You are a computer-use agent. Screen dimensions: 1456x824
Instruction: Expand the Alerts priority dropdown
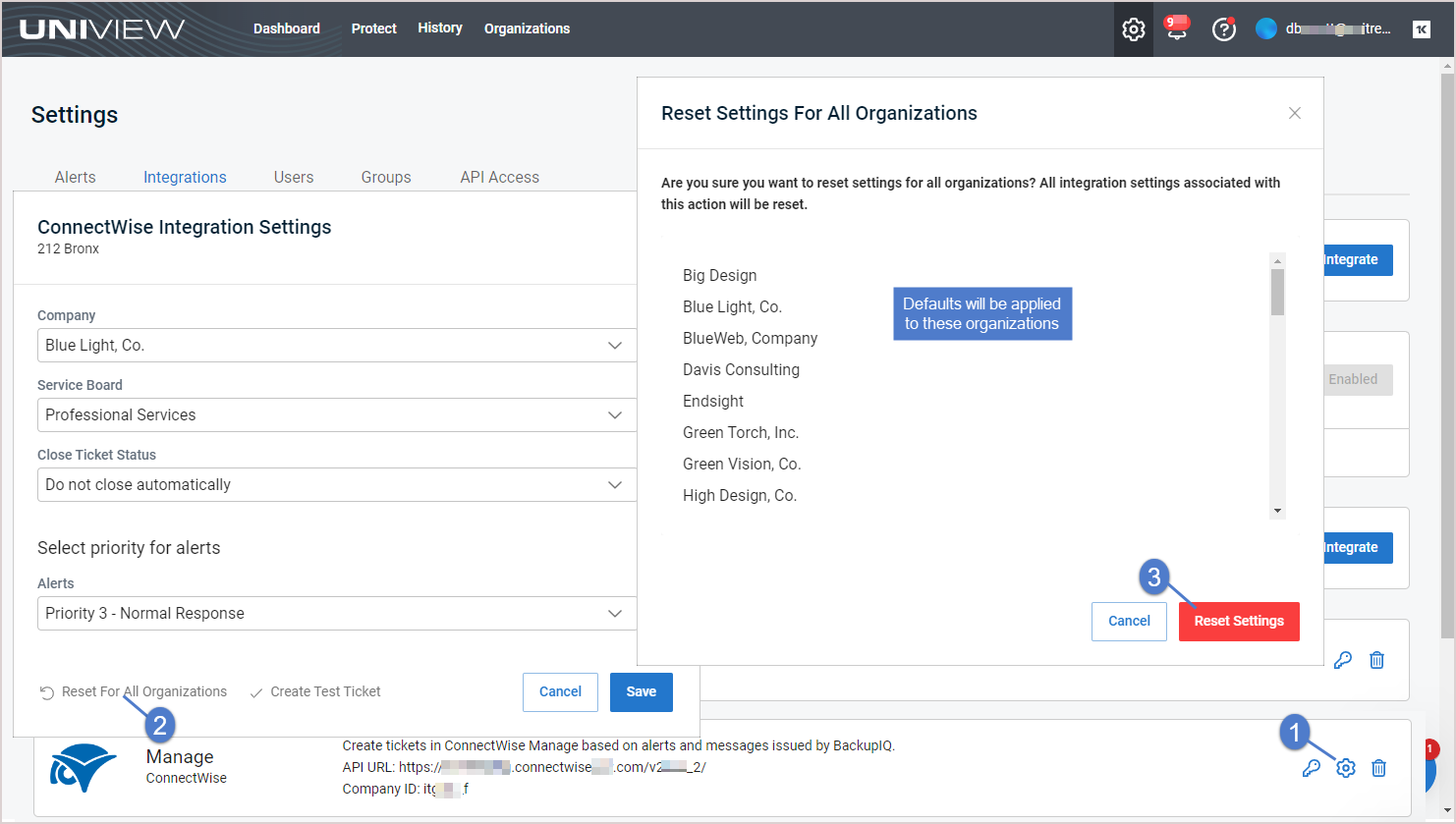tap(337, 614)
